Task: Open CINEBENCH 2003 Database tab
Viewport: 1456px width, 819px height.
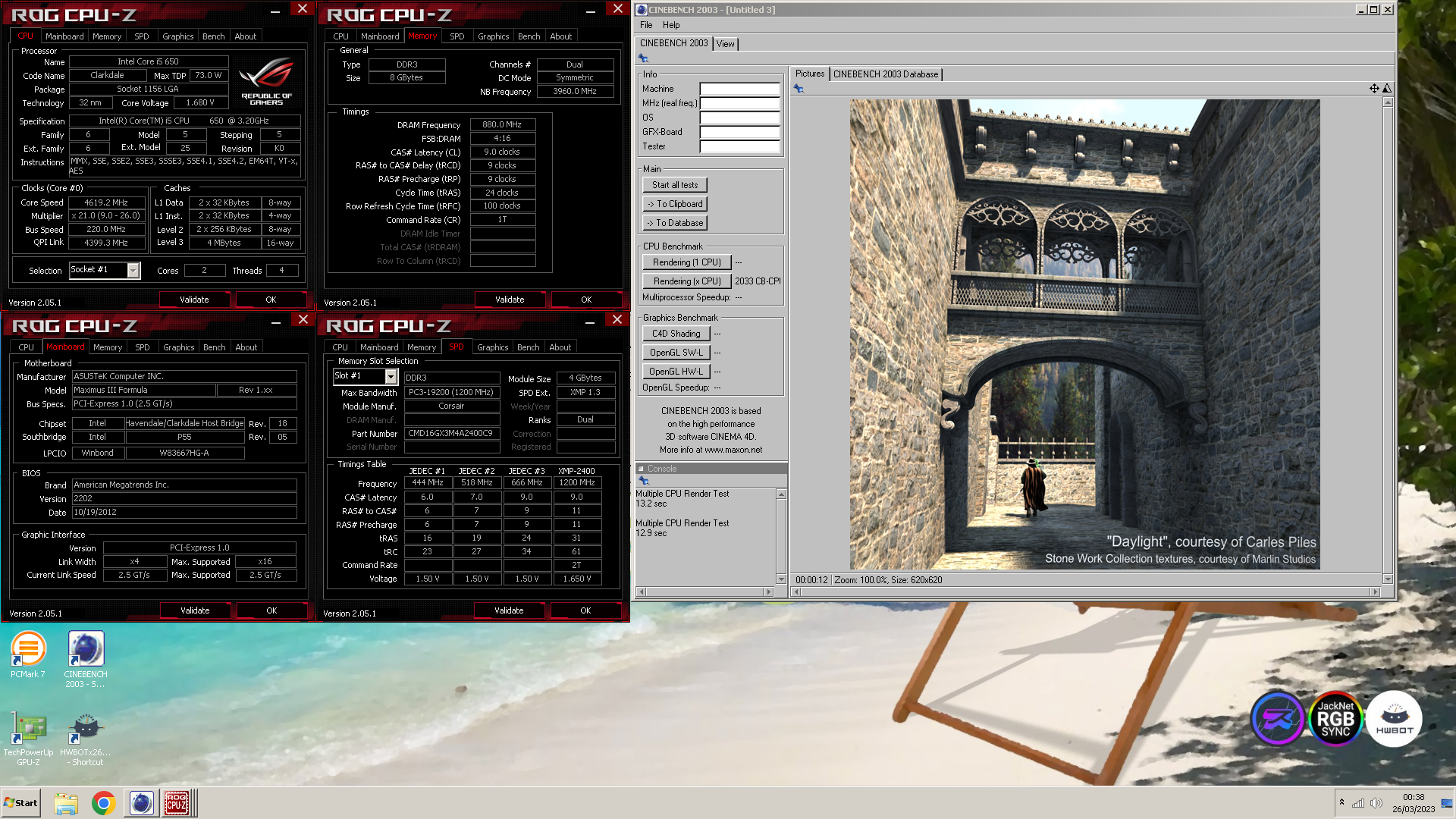Action: [x=885, y=74]
